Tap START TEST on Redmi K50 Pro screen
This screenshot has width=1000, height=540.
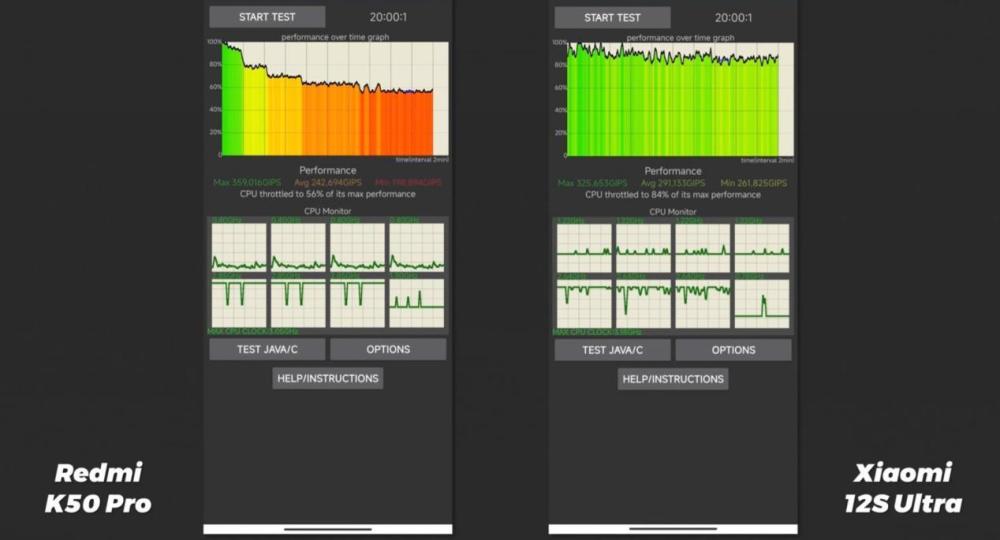(267, 17)
